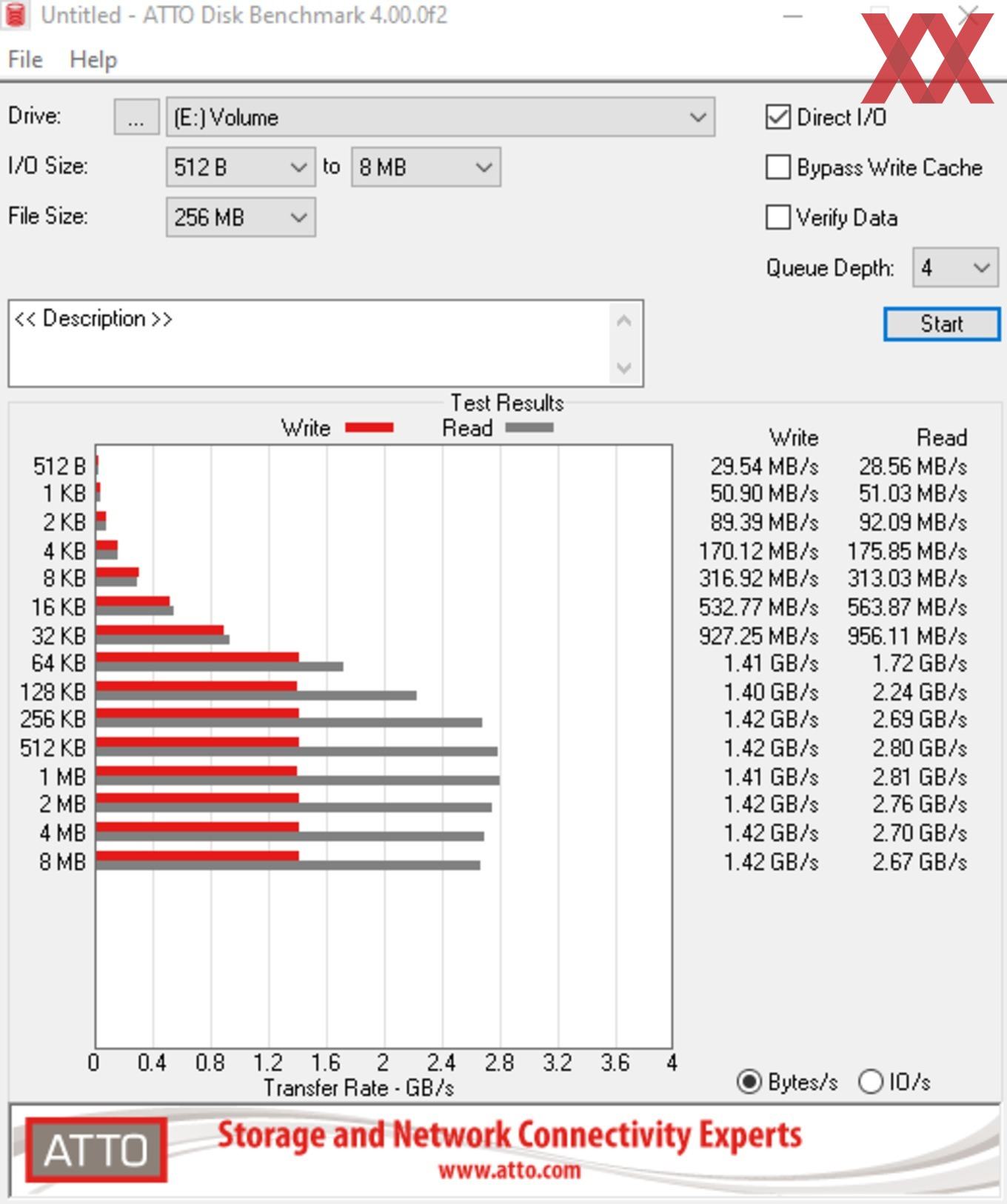Viewport: 1007px width, 1204px height.
Task: Click the description scrollbar up arrow
Action: [x=624, y=321]
